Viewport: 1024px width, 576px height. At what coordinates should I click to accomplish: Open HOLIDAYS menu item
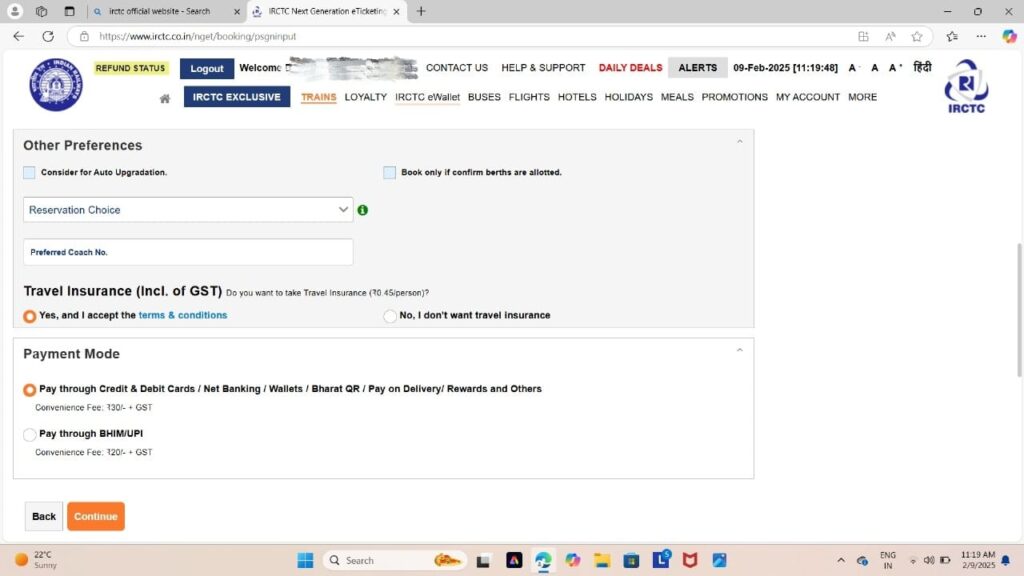pyautogui.click(x=629, y=97)
